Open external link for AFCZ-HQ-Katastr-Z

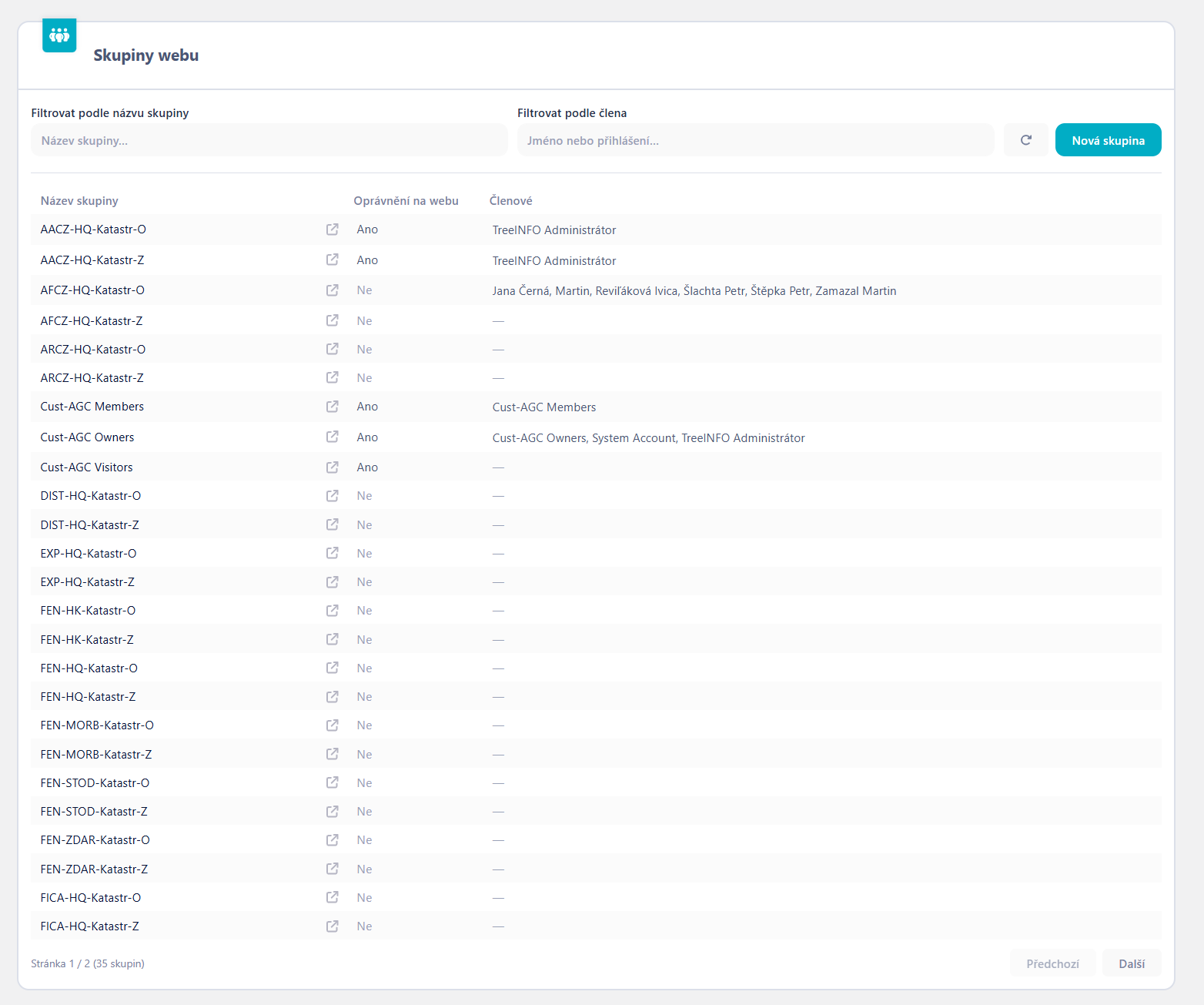click(x=333, y=320)
